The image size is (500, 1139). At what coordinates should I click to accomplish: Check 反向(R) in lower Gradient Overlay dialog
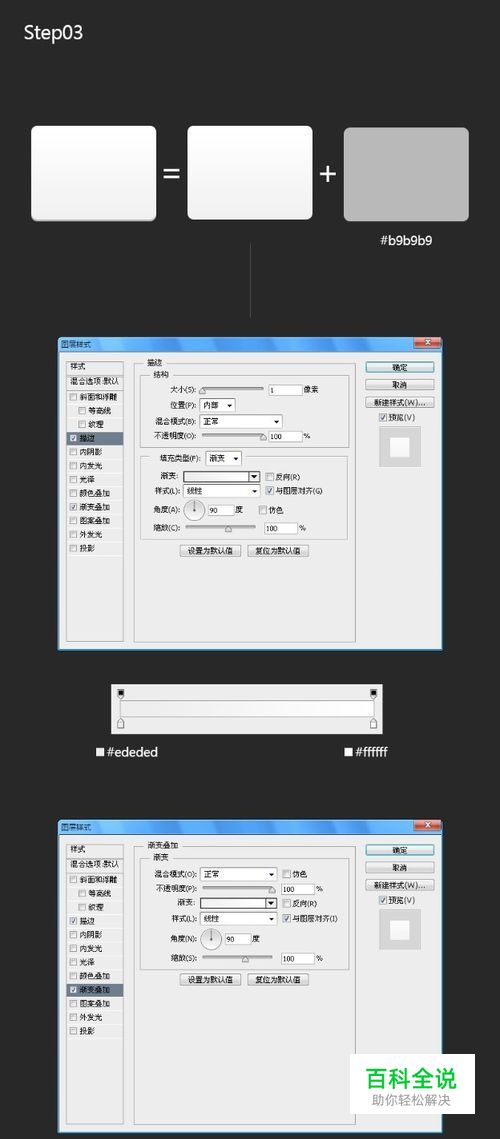(286, 904)
